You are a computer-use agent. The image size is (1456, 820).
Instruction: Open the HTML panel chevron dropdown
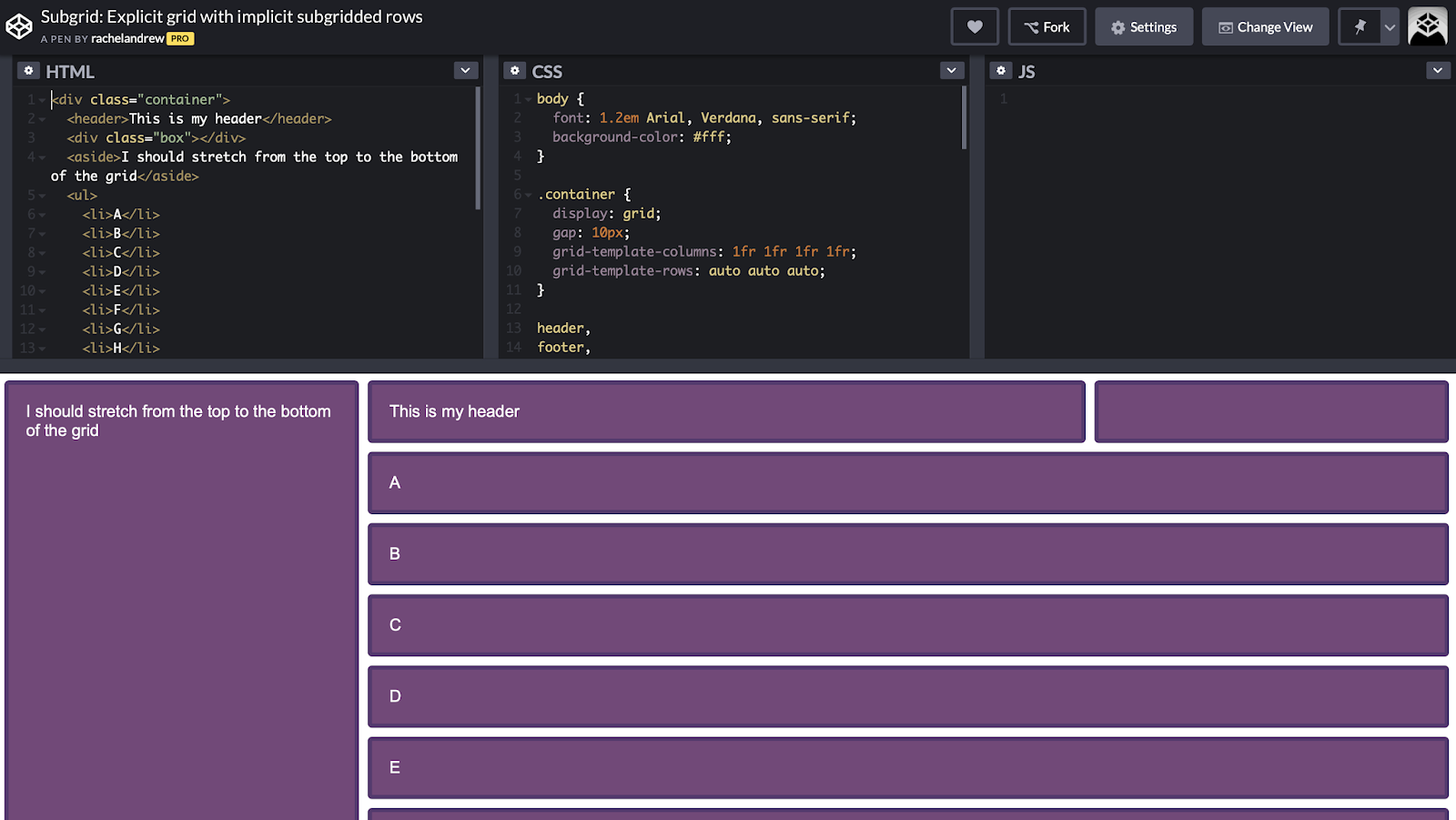point(465,70)
